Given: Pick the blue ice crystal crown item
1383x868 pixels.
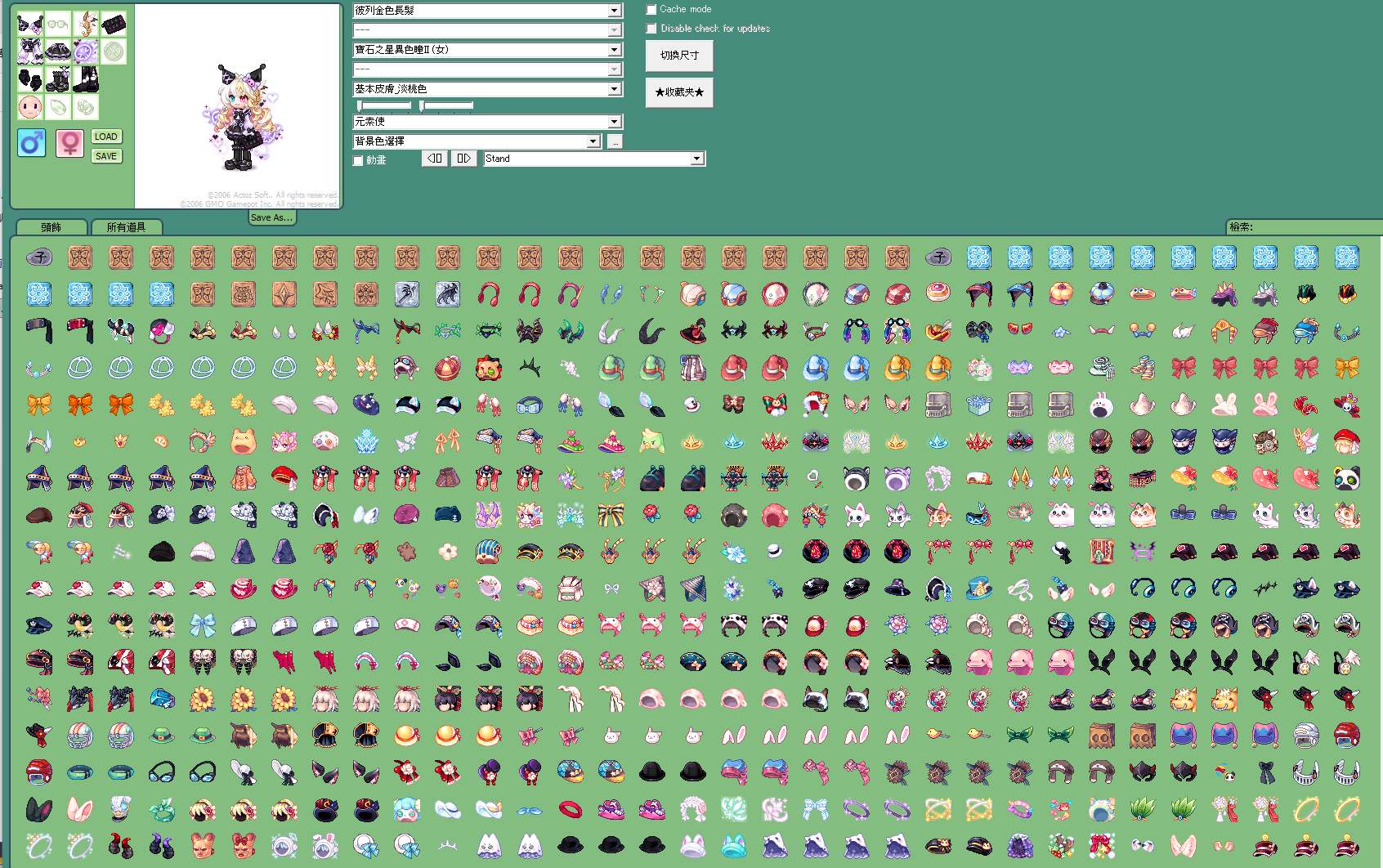Looking at the screenshot, I should click(365, 441).
